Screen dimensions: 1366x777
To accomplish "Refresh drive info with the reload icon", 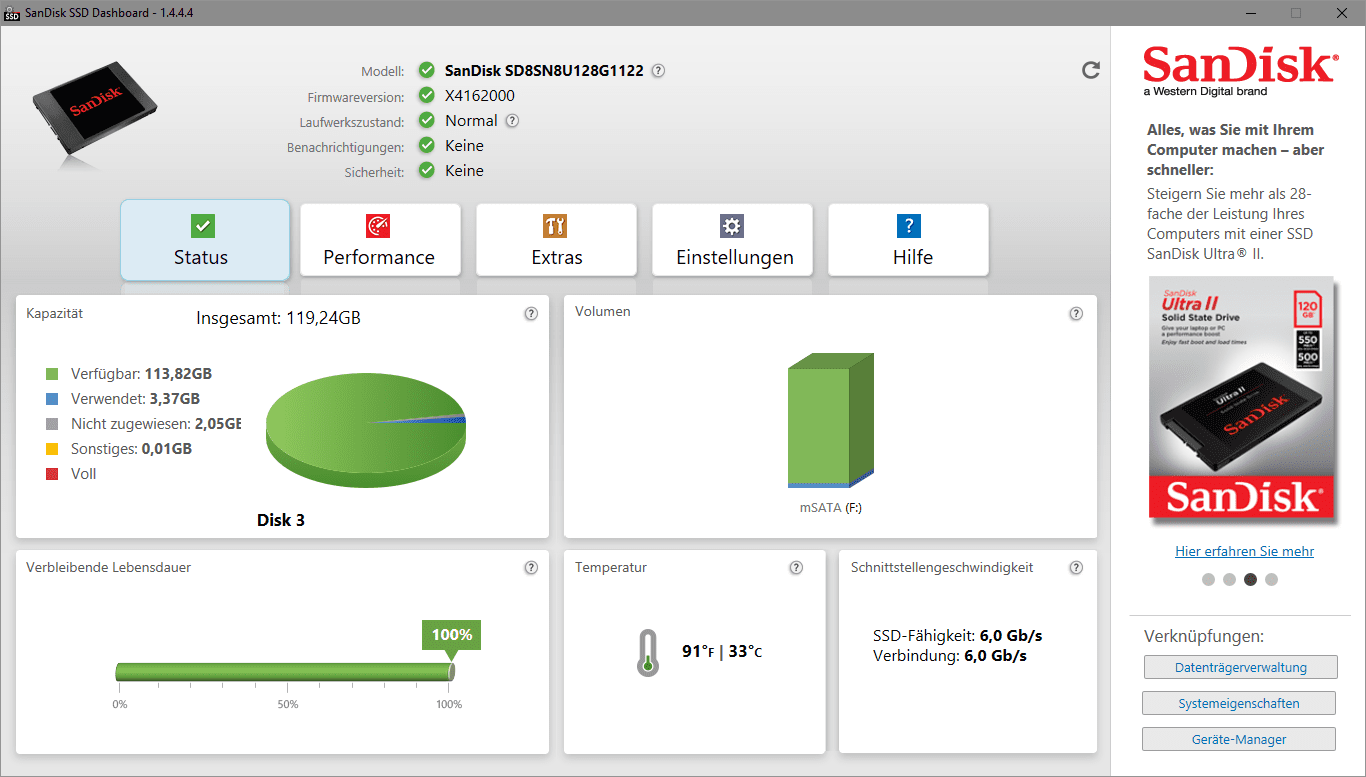I will (x=1091, y=70).
